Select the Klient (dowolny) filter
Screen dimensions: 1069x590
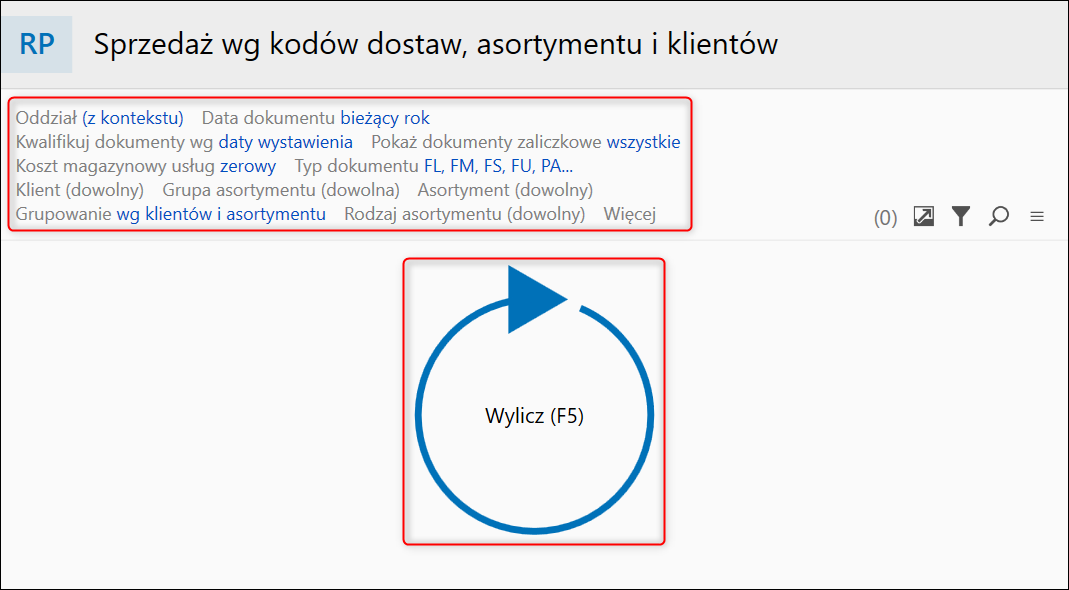(x=80, y=190)
